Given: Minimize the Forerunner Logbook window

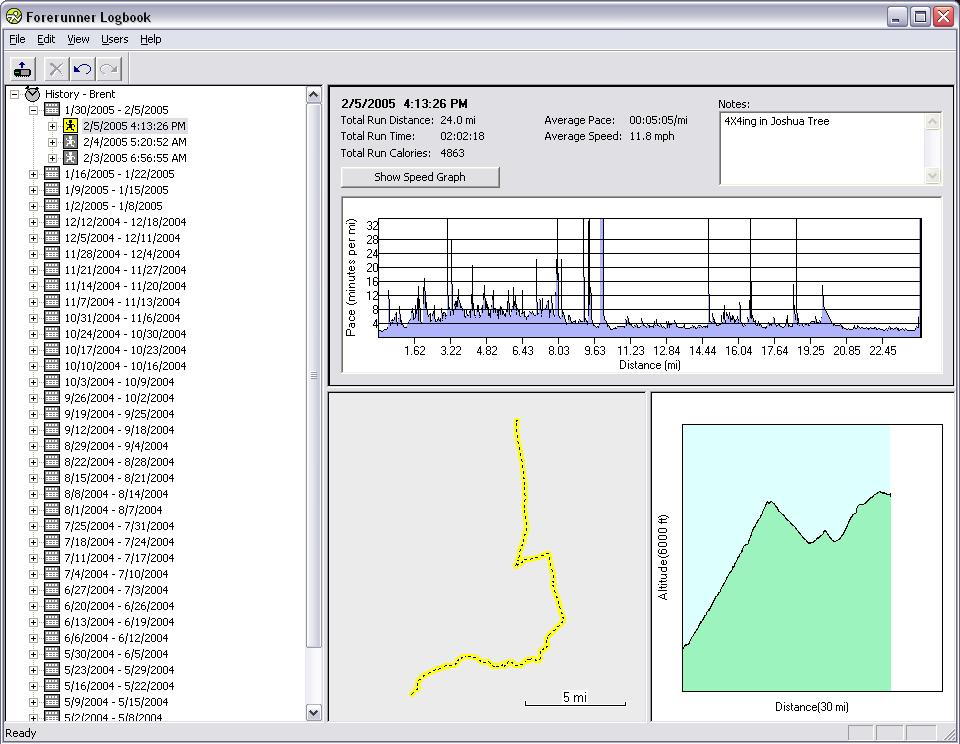Looking at the screenshot, I should (x=897, y=17).
